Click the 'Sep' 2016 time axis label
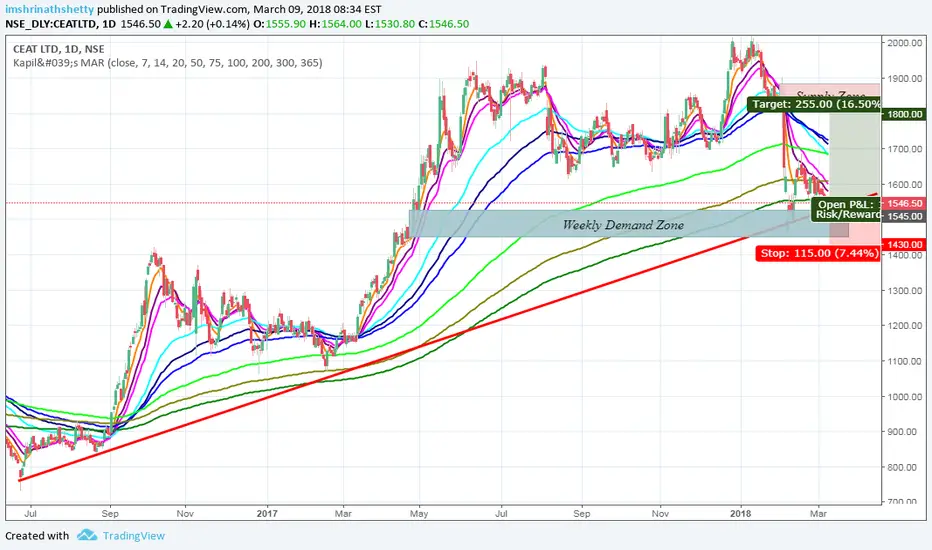Viewport: 932px width, 550px height. click(x=110, y=513)
